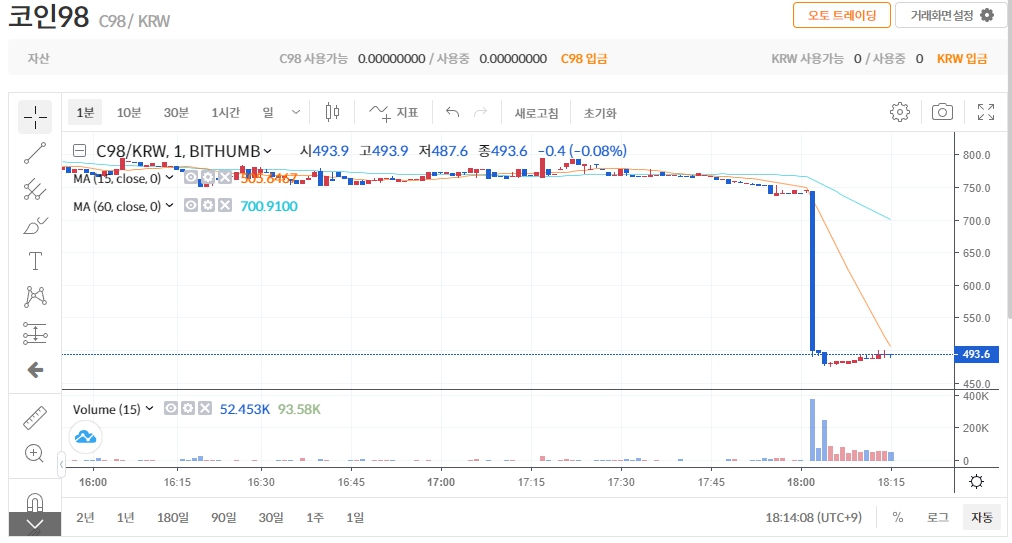
Task: Set chart range to 180일
Action: coord(173,517)
